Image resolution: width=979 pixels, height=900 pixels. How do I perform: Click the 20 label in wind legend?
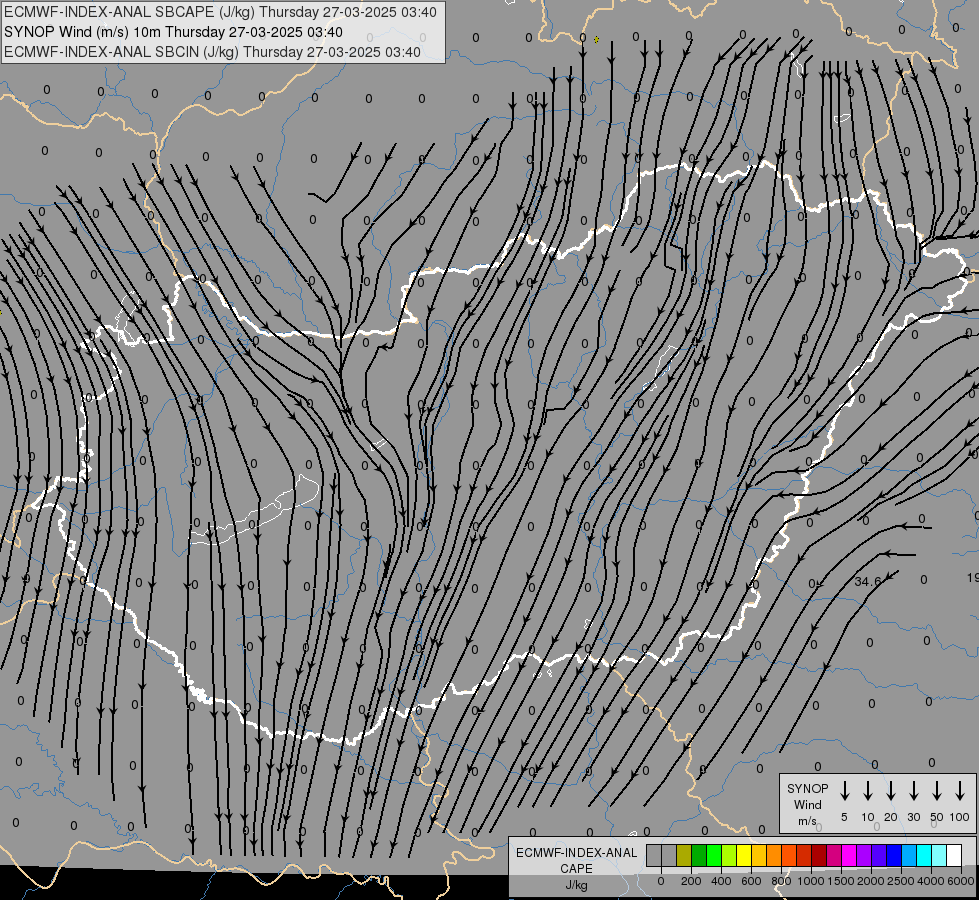point(891,818)
